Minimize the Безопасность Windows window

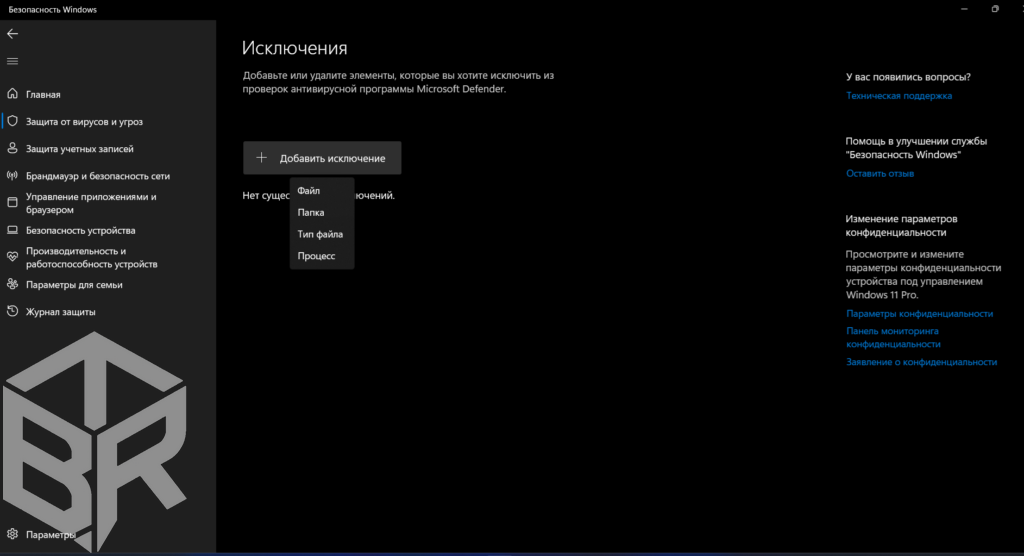pos(964,9)
